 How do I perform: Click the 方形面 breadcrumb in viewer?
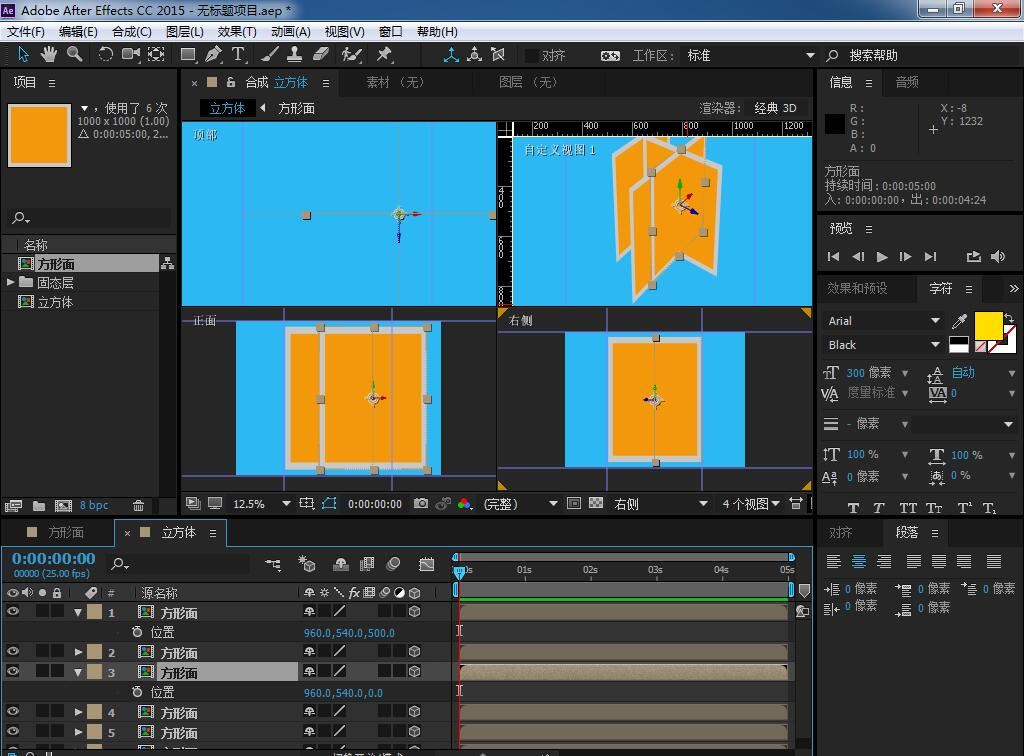tap(296, 108)
